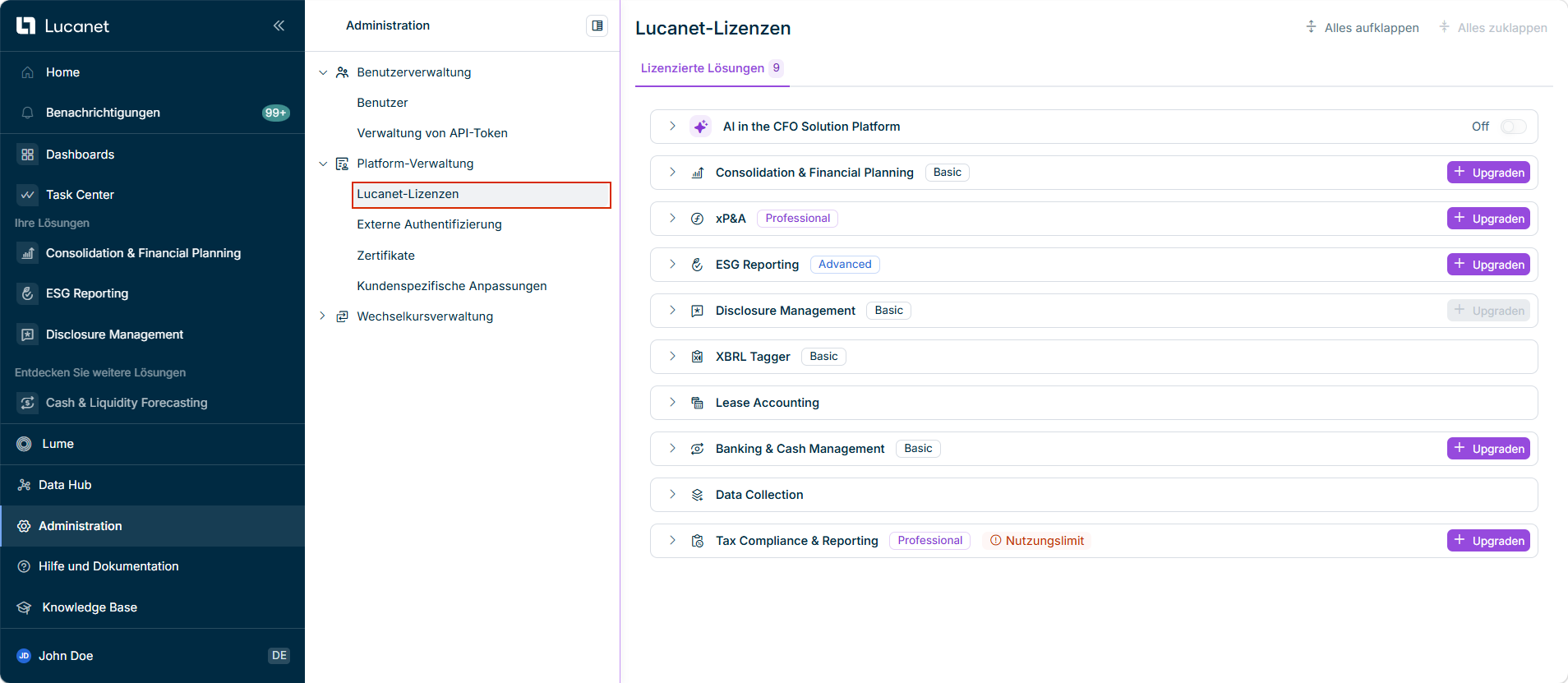Image resolution: width=1568 pixels, height=683 pixels.
Task: Open Kundenspezifische Anpassungen
Action: click(x=452, y=286)
